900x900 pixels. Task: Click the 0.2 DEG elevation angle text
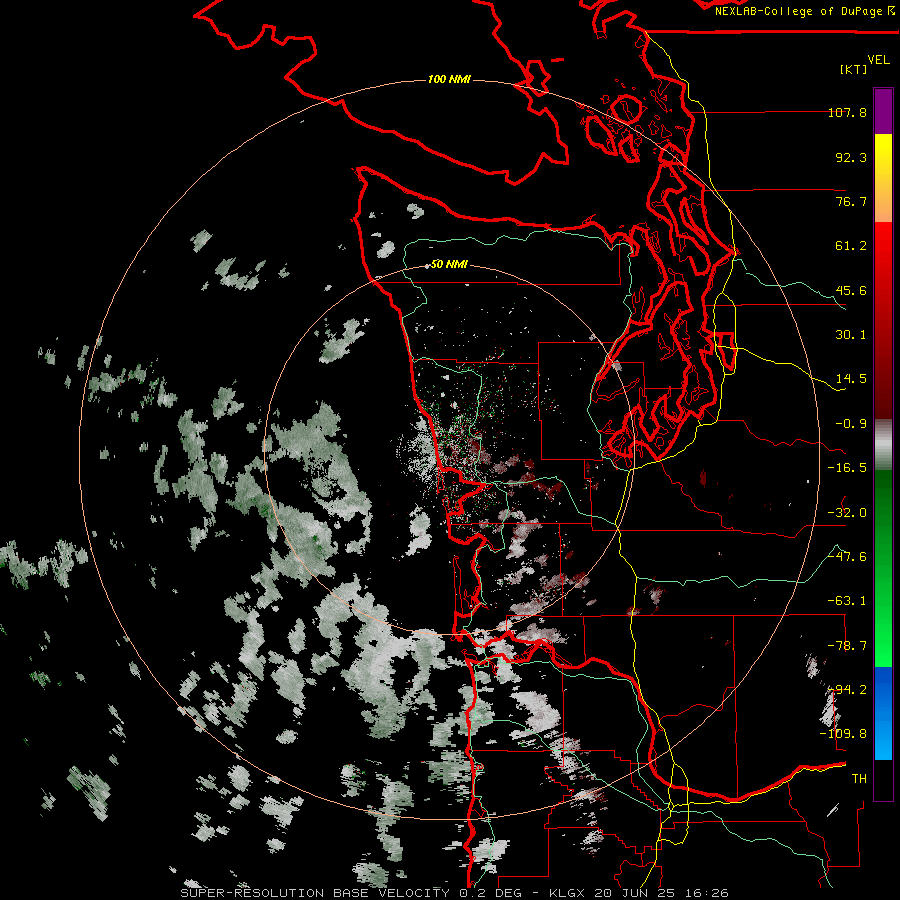(x=490, y=893)
